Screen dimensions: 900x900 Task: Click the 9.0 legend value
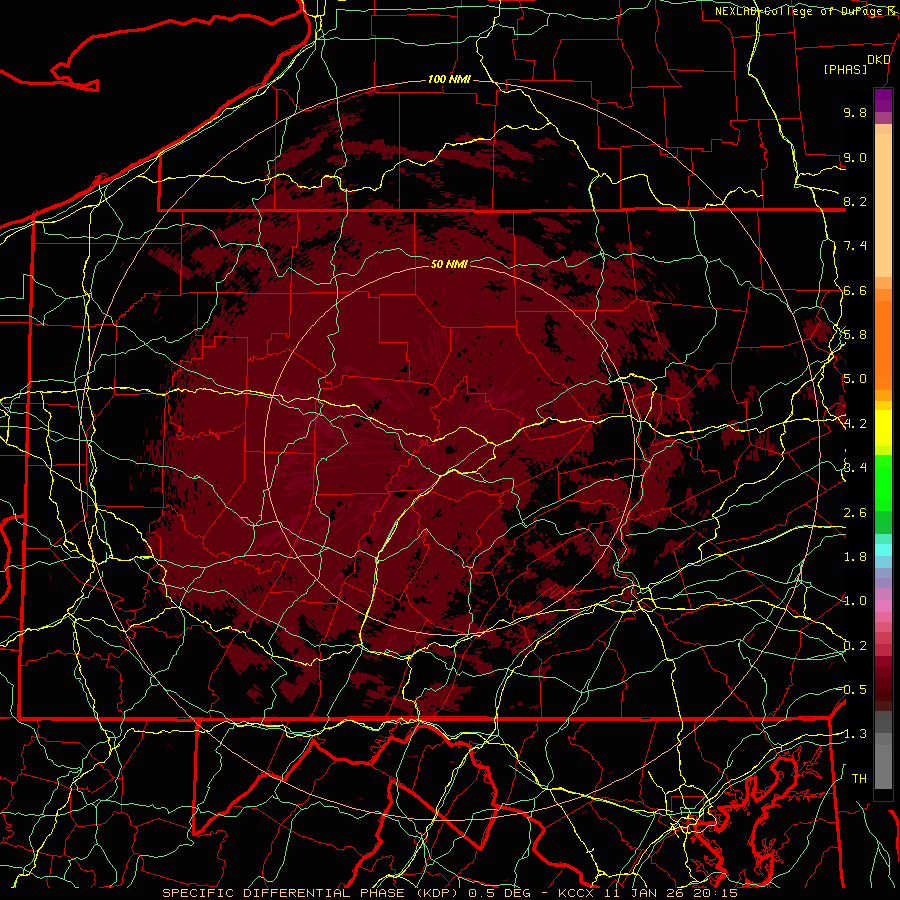pyautogui.click(x=855, y=157)
